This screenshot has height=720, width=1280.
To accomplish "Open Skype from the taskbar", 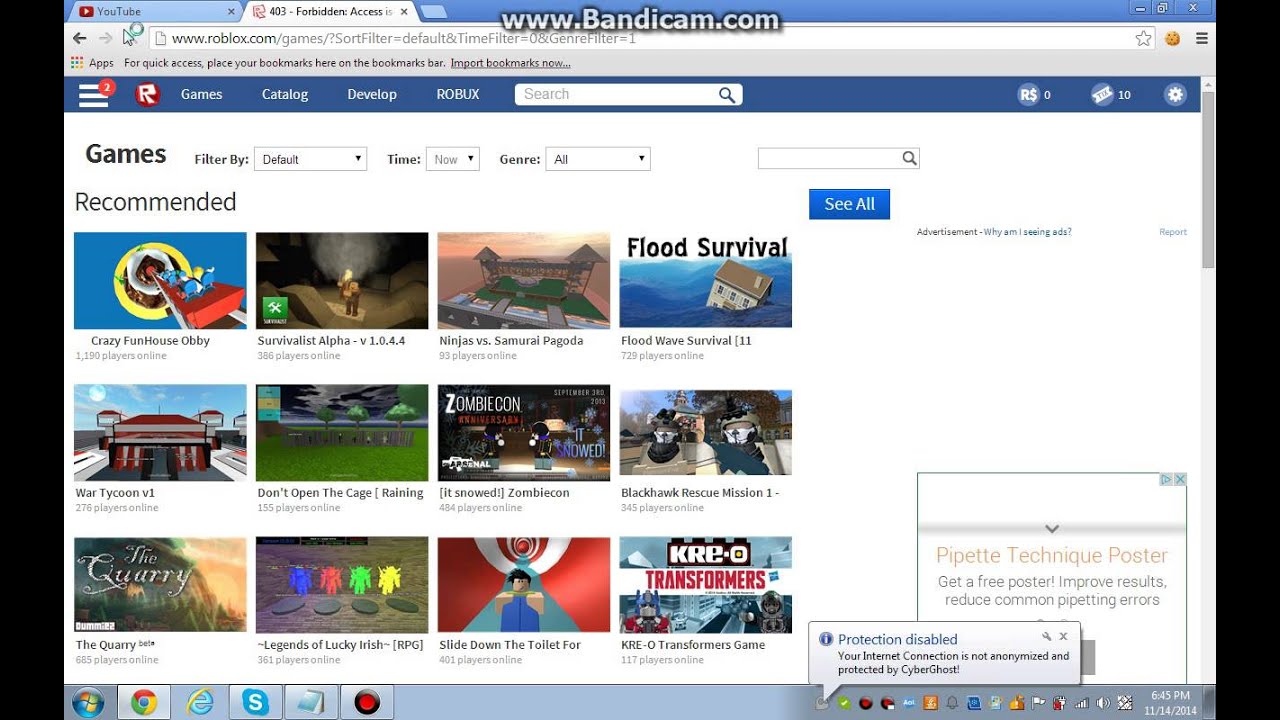I will (x=255, y=703).
